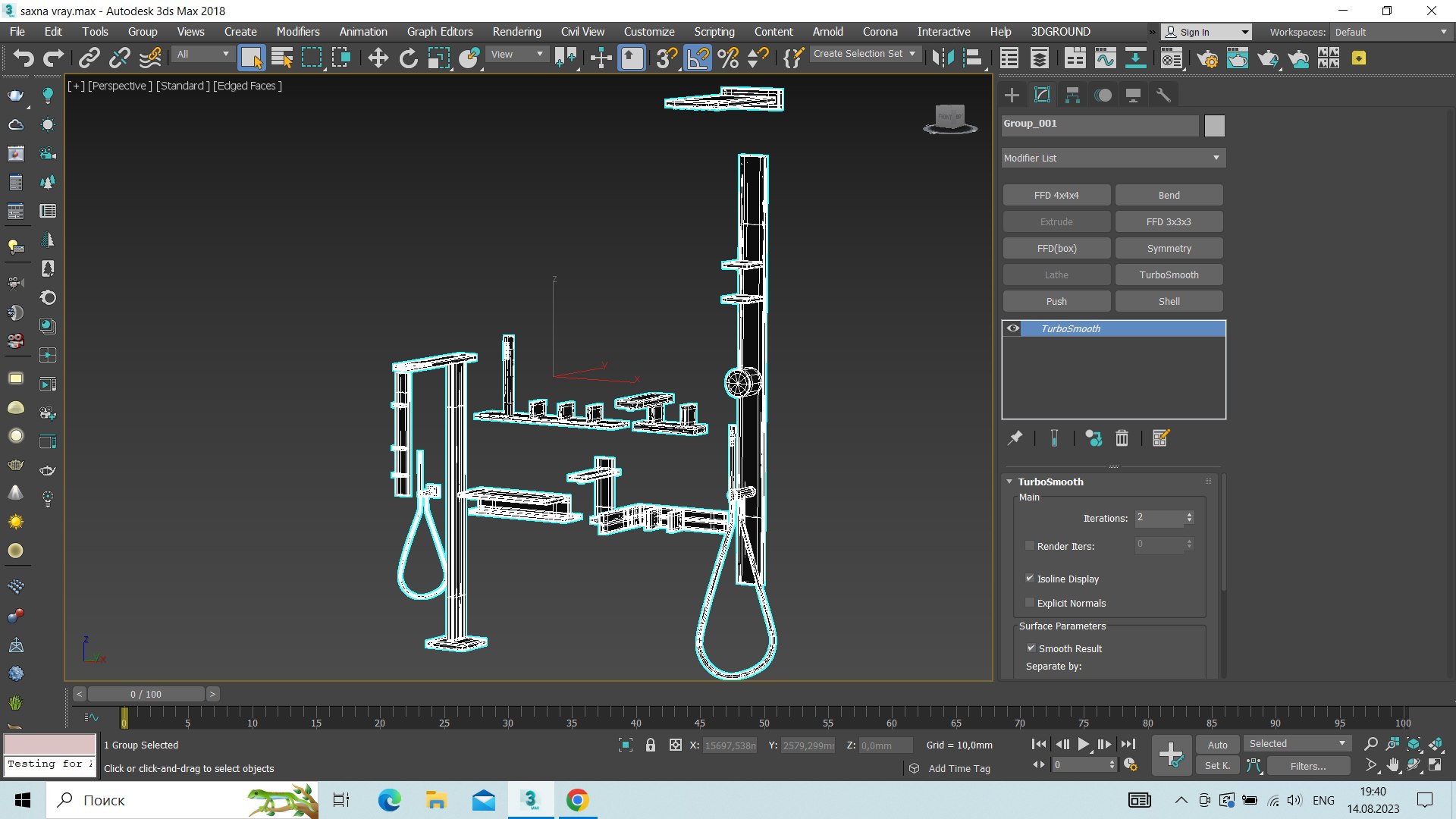Open Select by Name list icon

282,58
